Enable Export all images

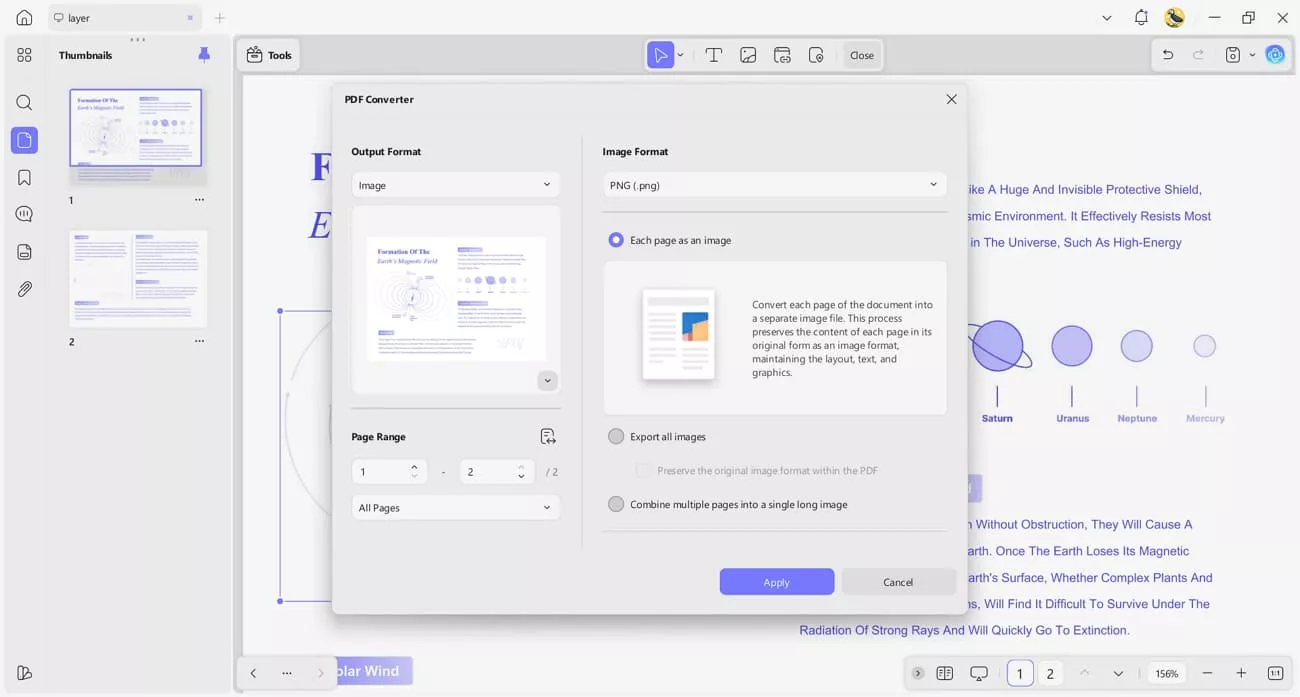(616, 436)
